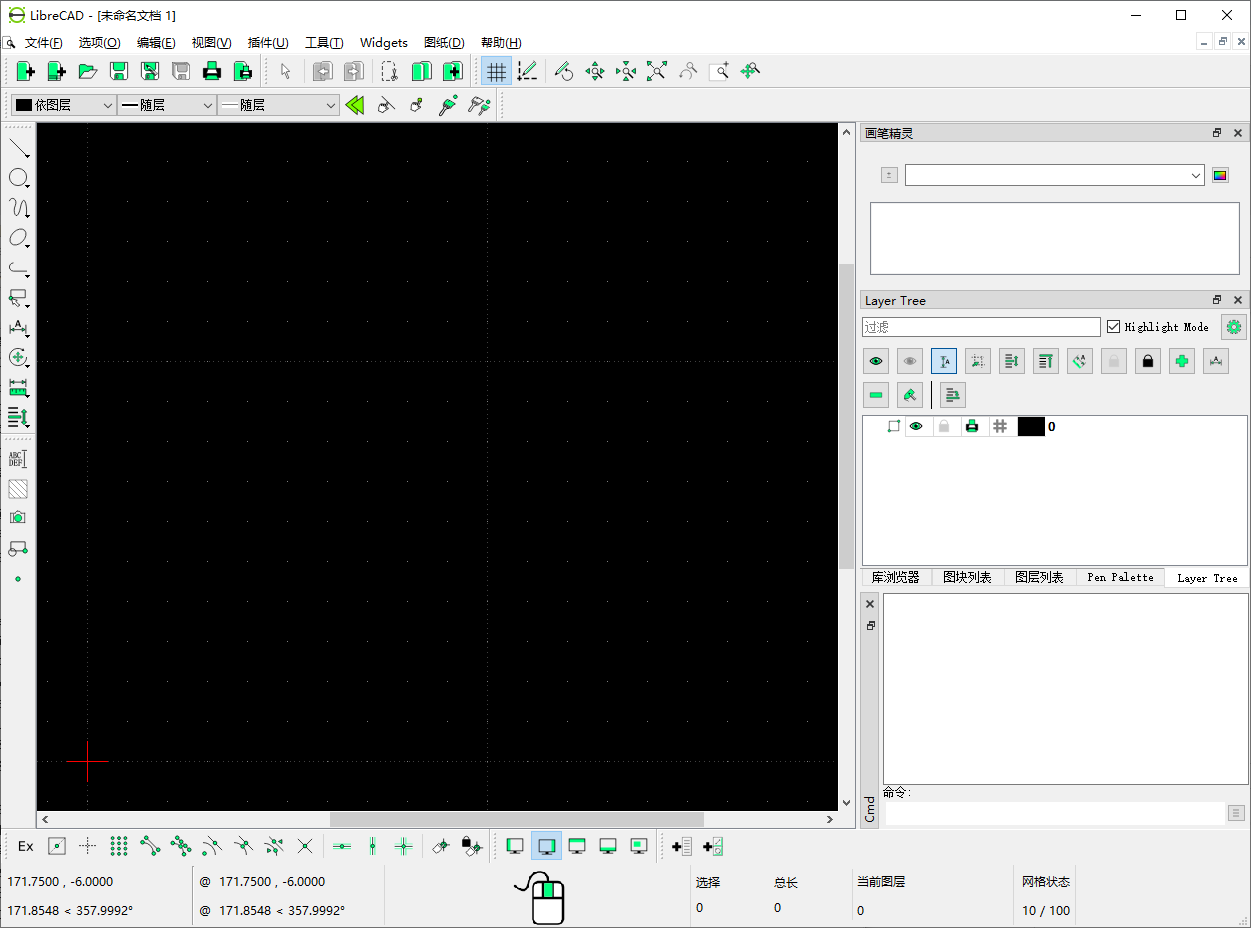Zoom in with the Zoom In icon
Screen dimensions: 1251x928
pyautogui.click(x=595, y=71)
